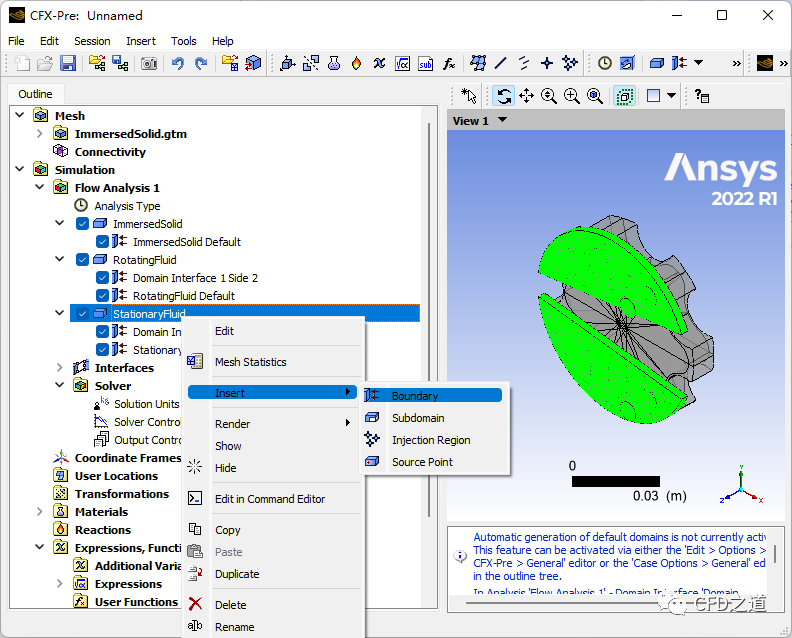Toggle the RotatingFluid domain checkbox
This screenshot has height=638, width=792.
[x=82, y=260]
